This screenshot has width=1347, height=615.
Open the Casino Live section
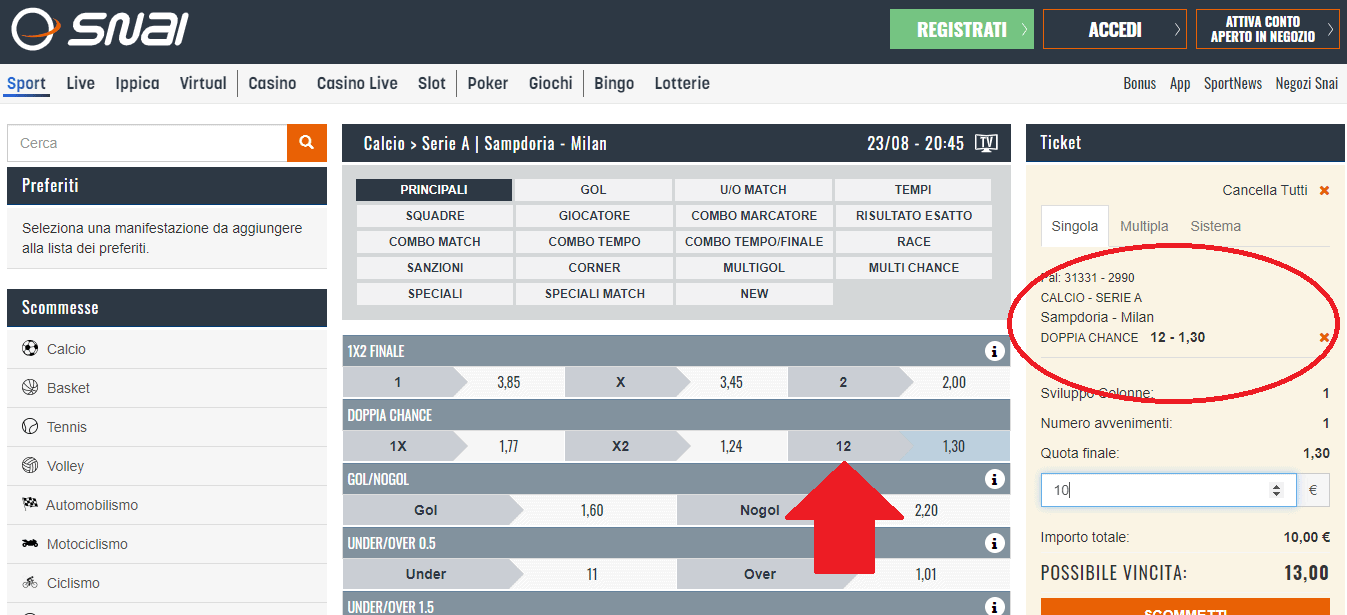[x=357, y=83]
